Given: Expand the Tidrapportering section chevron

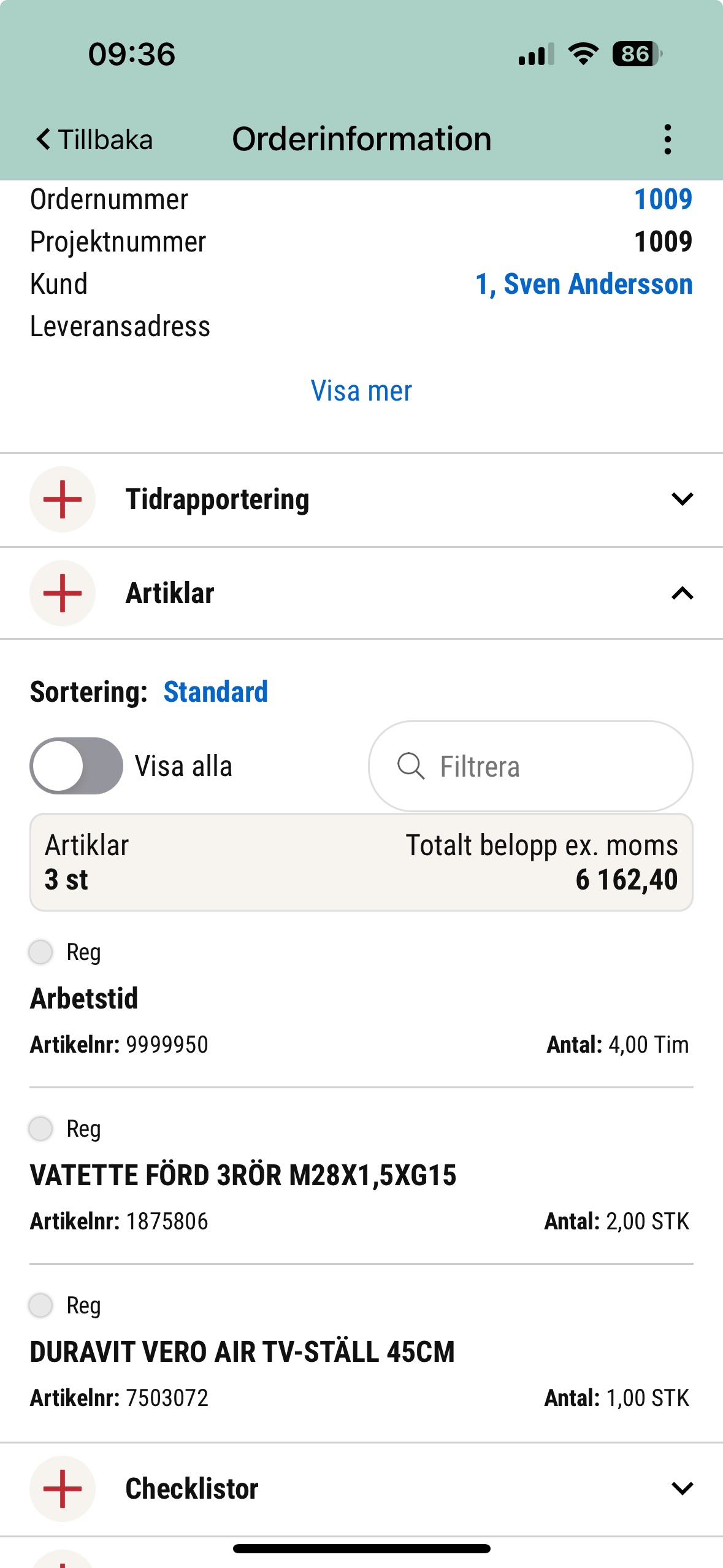Looking at the screenshot, I should click(682, 499).
